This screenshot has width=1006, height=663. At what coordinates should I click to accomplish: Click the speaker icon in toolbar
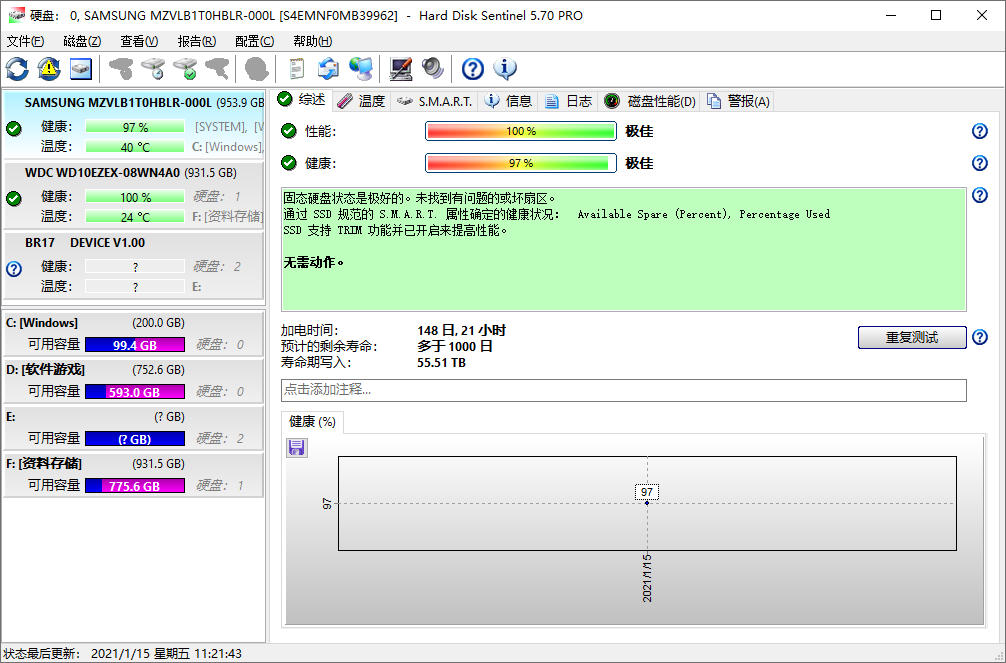tap(432, 69)
